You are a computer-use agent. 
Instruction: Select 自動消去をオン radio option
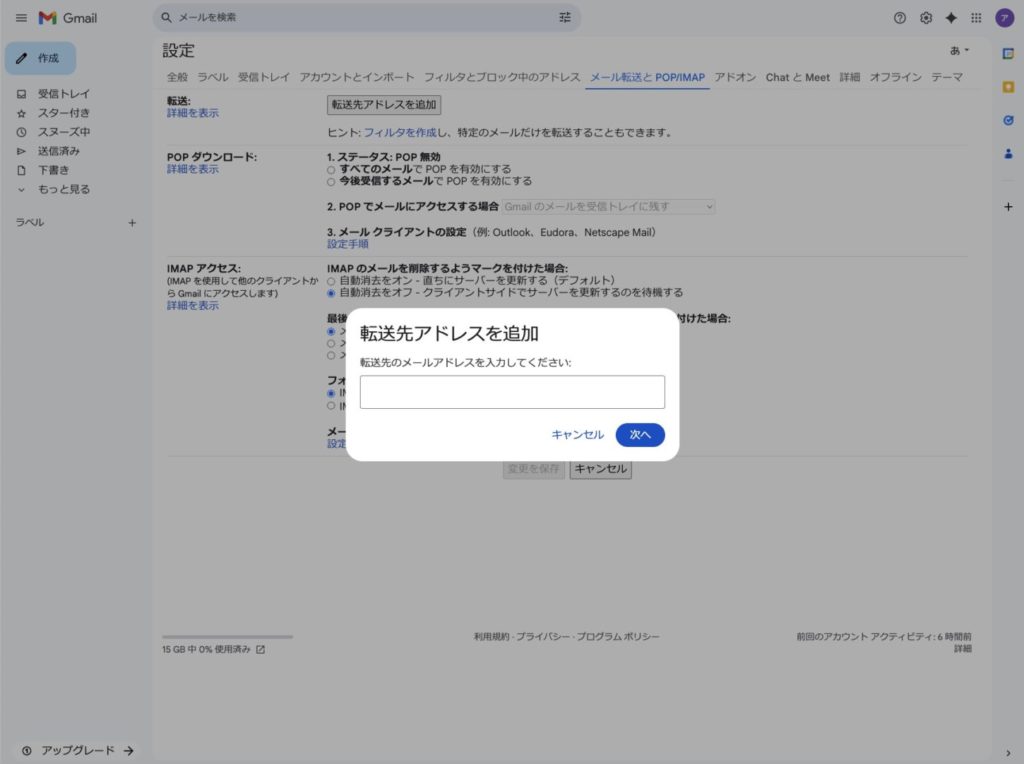[332, 281]
